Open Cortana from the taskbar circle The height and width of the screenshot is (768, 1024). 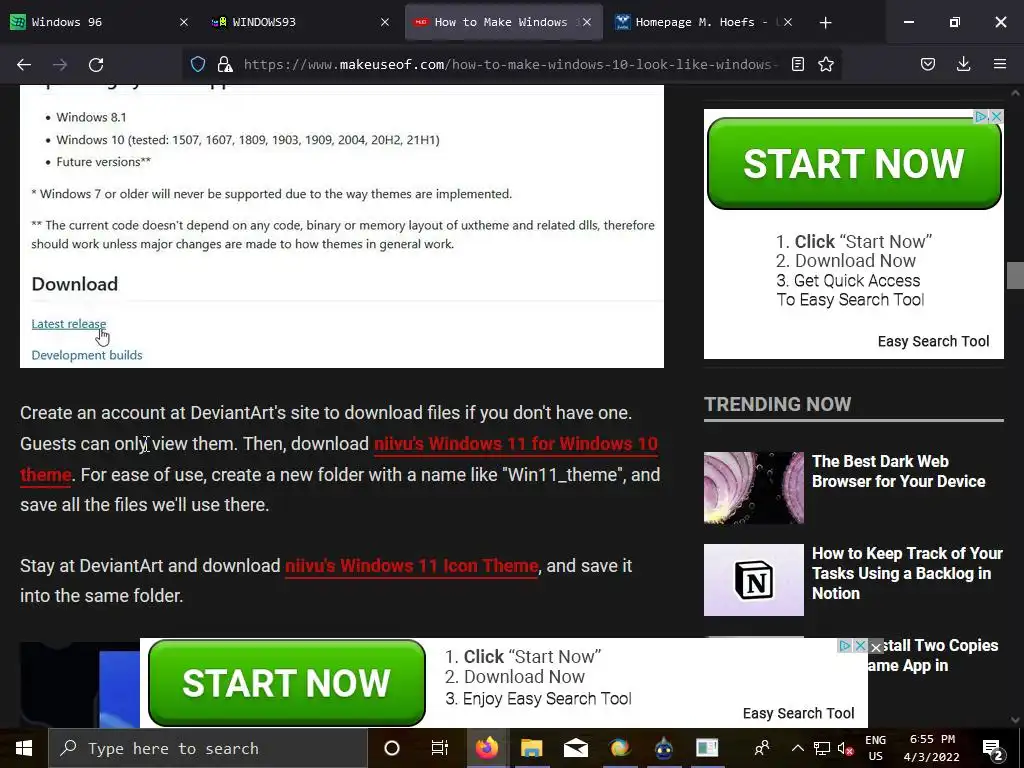(x=392, y=748)
